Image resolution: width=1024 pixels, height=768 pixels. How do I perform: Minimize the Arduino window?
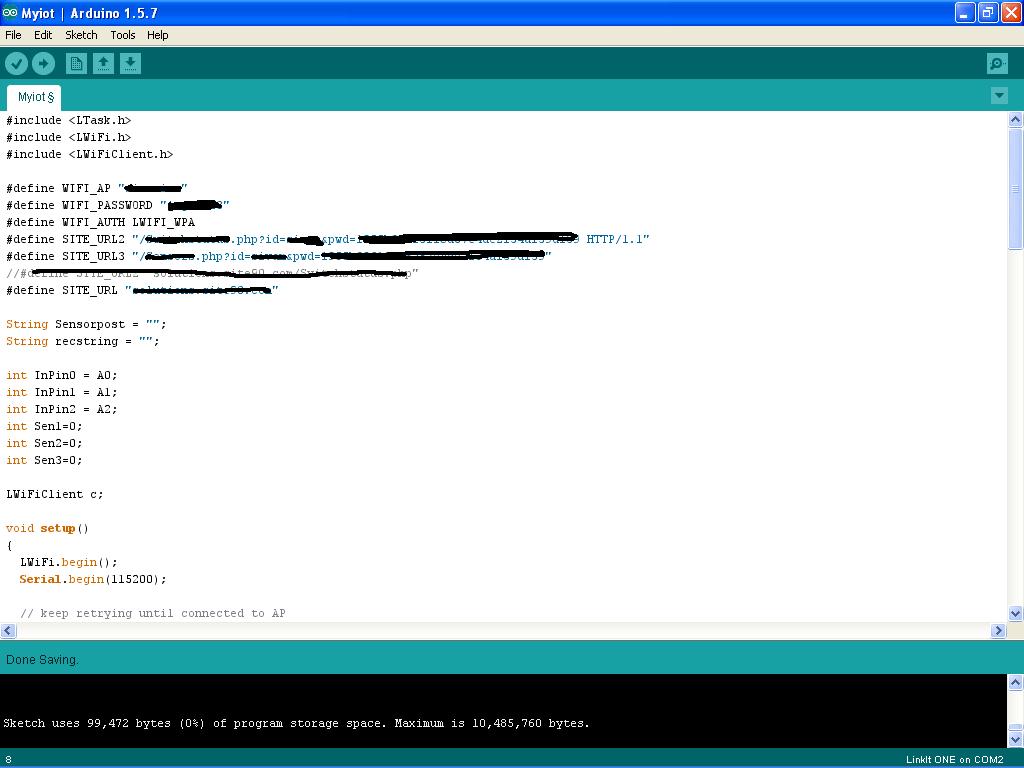coord(965,12)
